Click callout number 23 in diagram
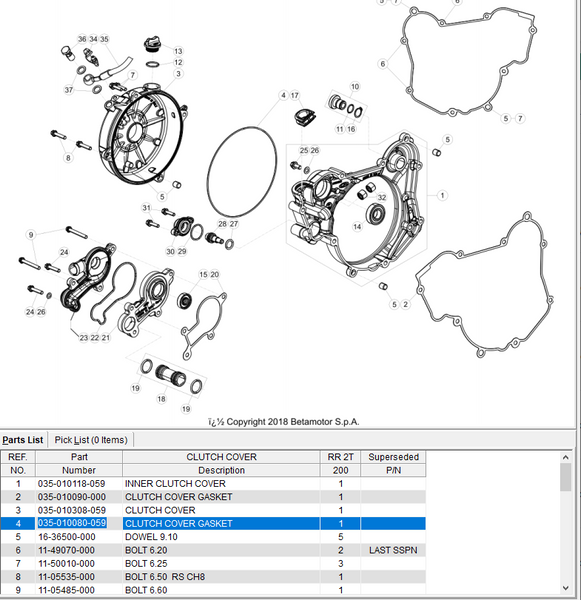Image resolution: width=581 pixels, height=600 pixels. pyautogui.click(x=84, y=338)
